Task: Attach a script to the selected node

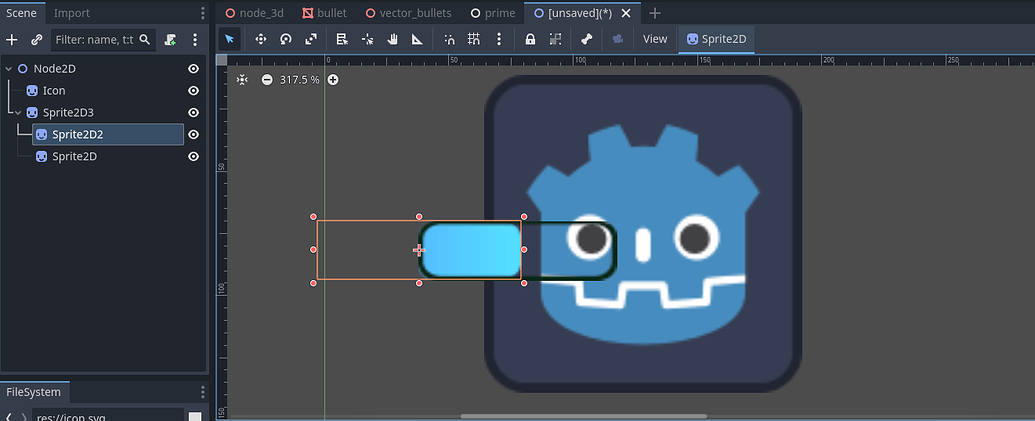Action: [x=170, y=40]
